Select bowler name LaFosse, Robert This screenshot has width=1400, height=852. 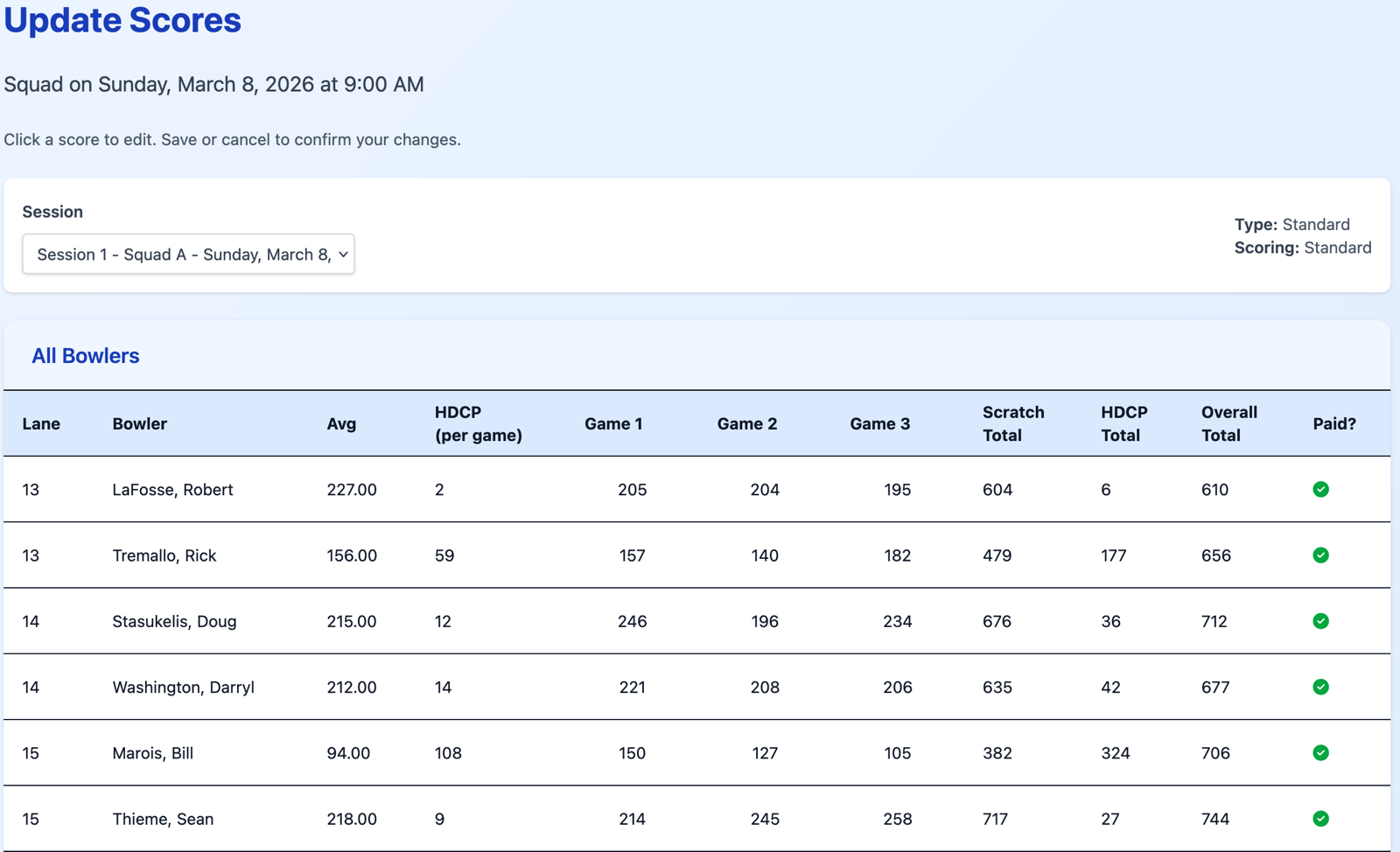172,490
